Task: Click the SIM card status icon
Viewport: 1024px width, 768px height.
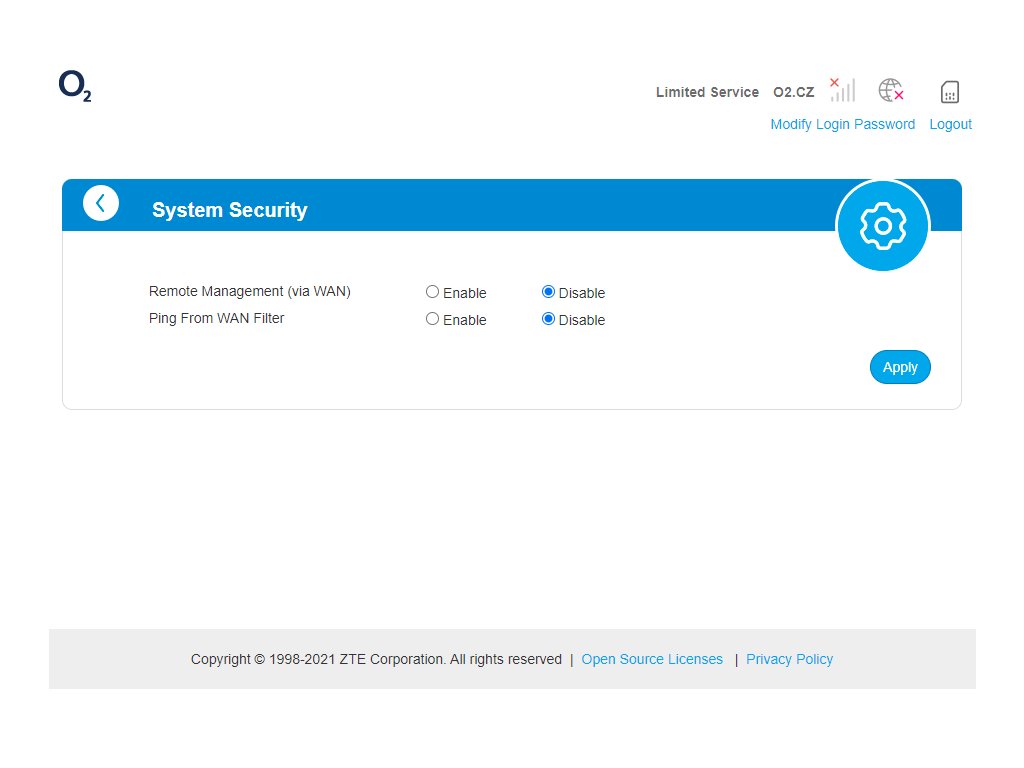Action: point(950,92)
